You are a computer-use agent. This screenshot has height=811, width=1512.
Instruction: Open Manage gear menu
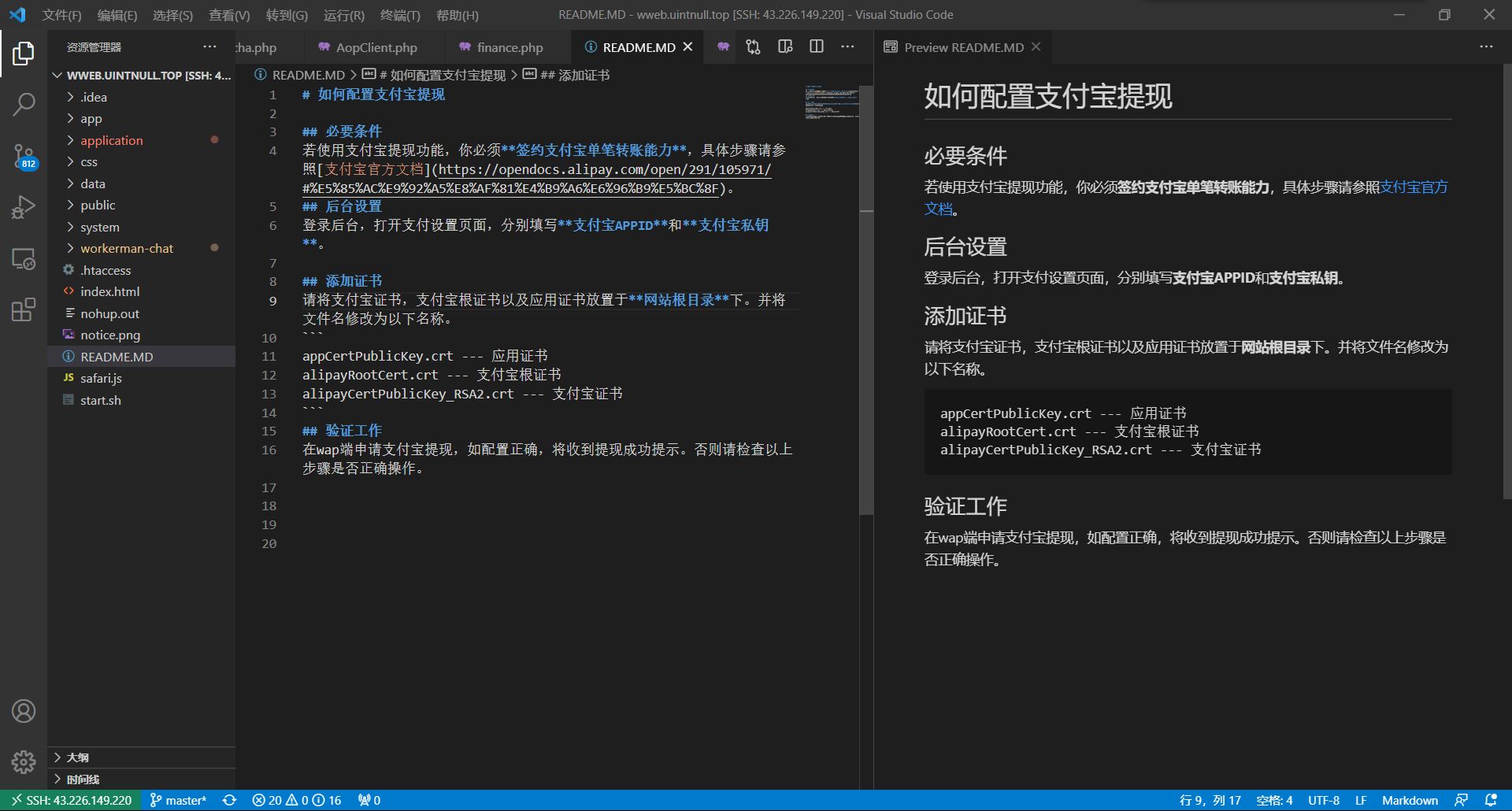click(24, 762)
